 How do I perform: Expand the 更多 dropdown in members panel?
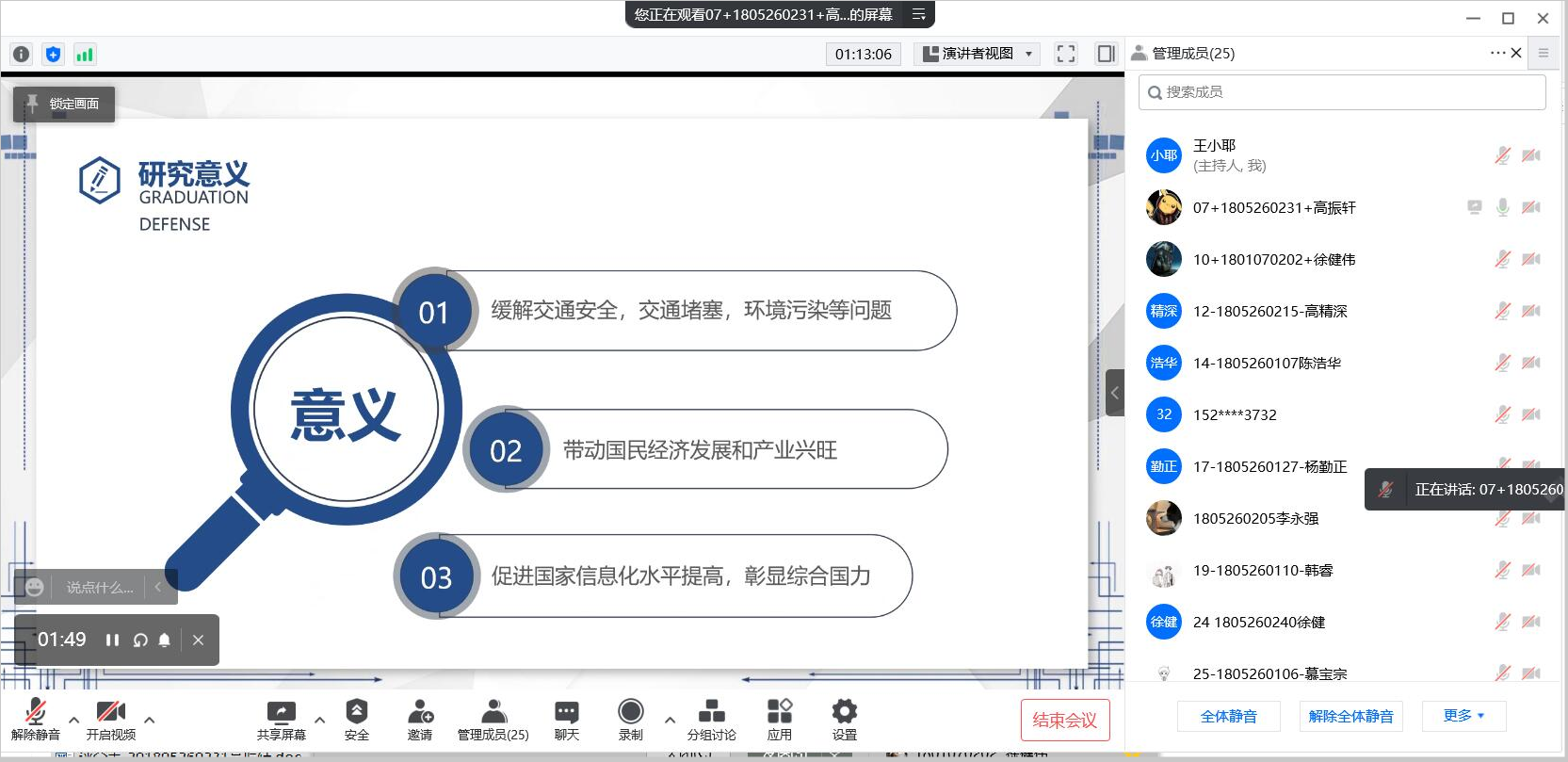[1463, 716]
